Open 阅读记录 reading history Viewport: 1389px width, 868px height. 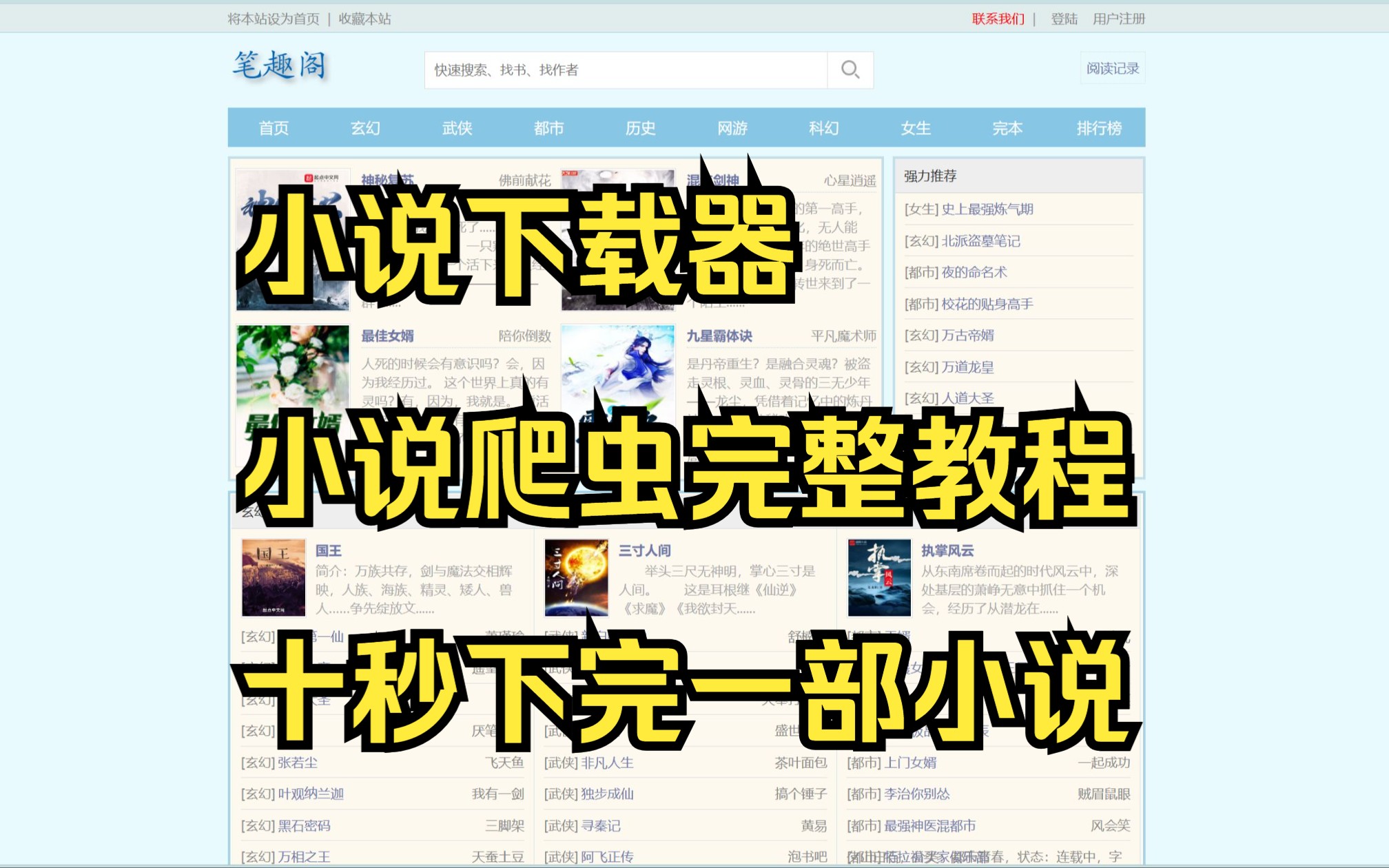(1112, 68)
